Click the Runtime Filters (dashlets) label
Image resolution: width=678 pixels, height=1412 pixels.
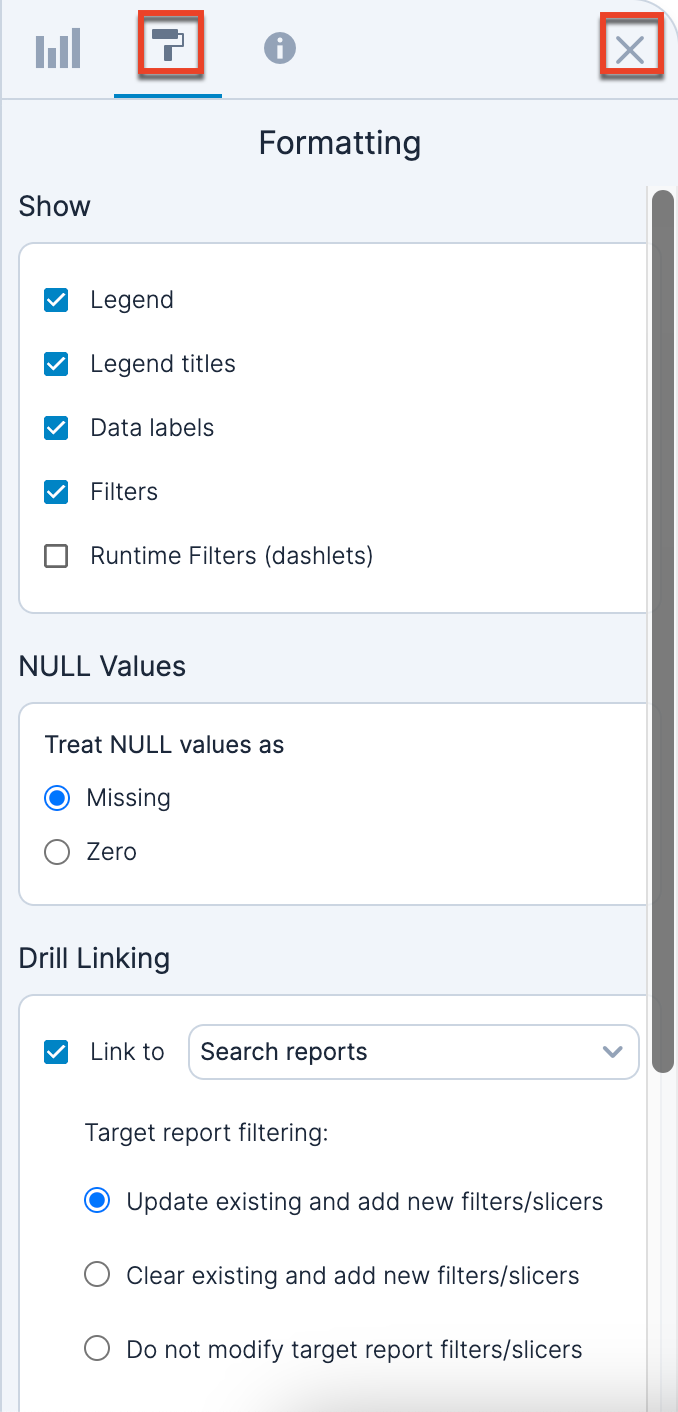tap(231, 556)
